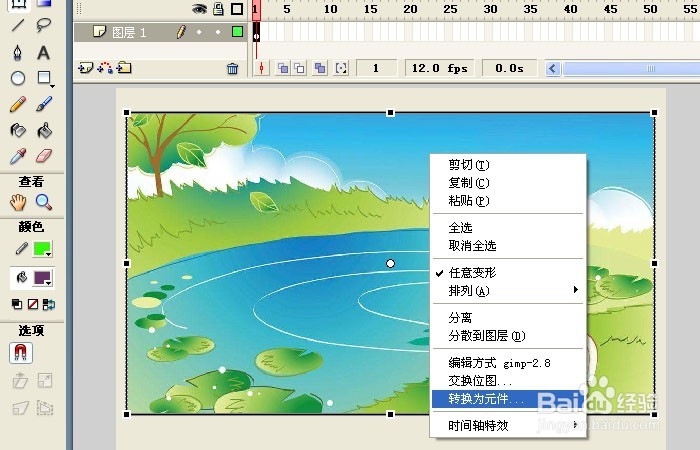Insert a new layer
The image size is (700, 450).
(85, 68)
